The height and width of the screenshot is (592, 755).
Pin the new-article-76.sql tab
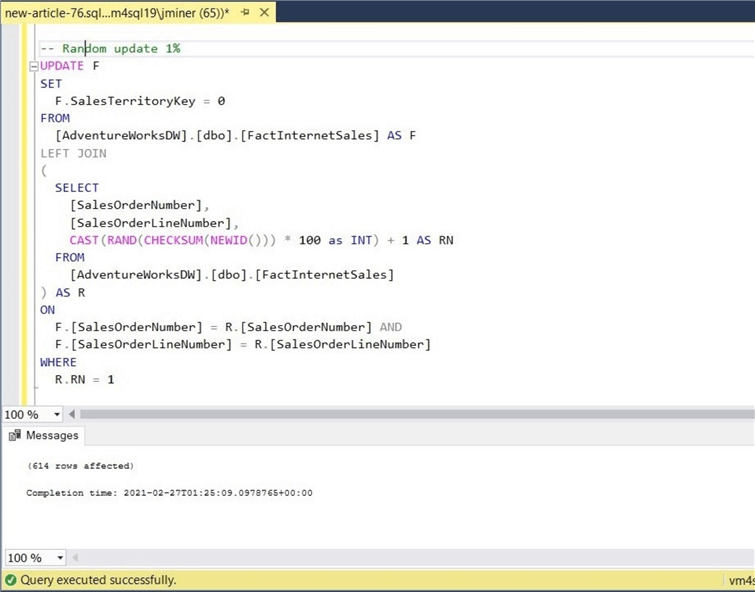click(245, 13)
